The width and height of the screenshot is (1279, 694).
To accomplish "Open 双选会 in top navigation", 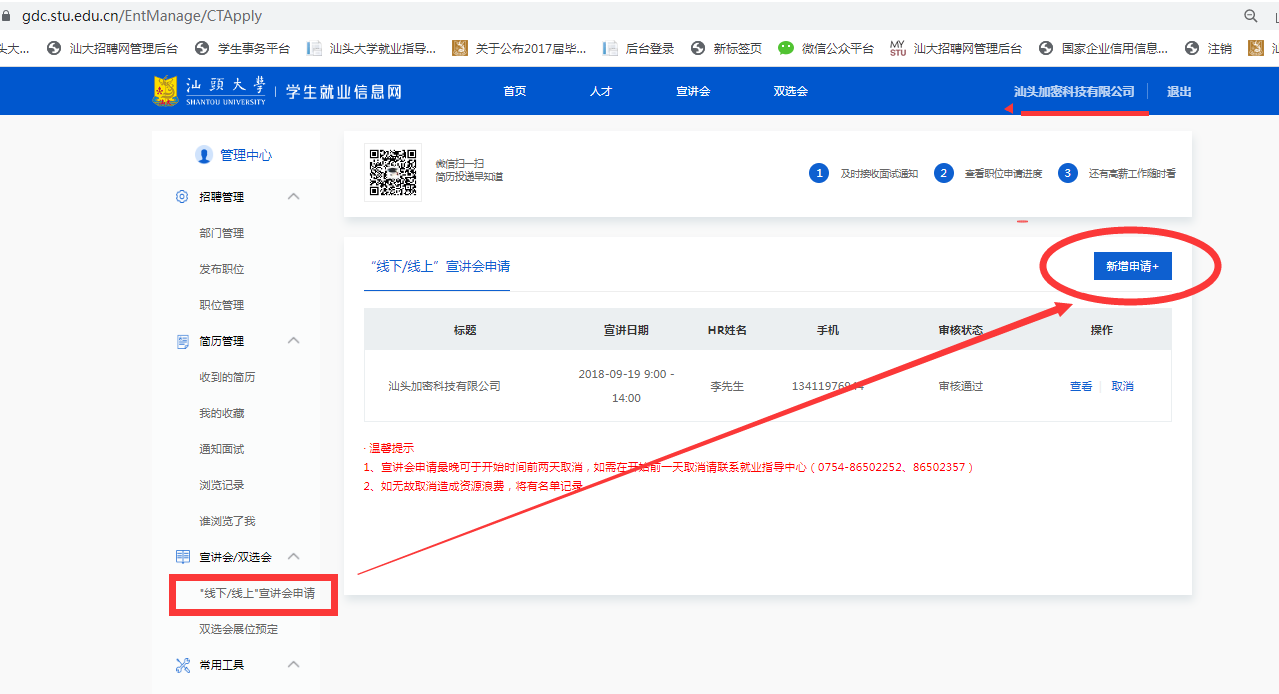I will [791, 91].
